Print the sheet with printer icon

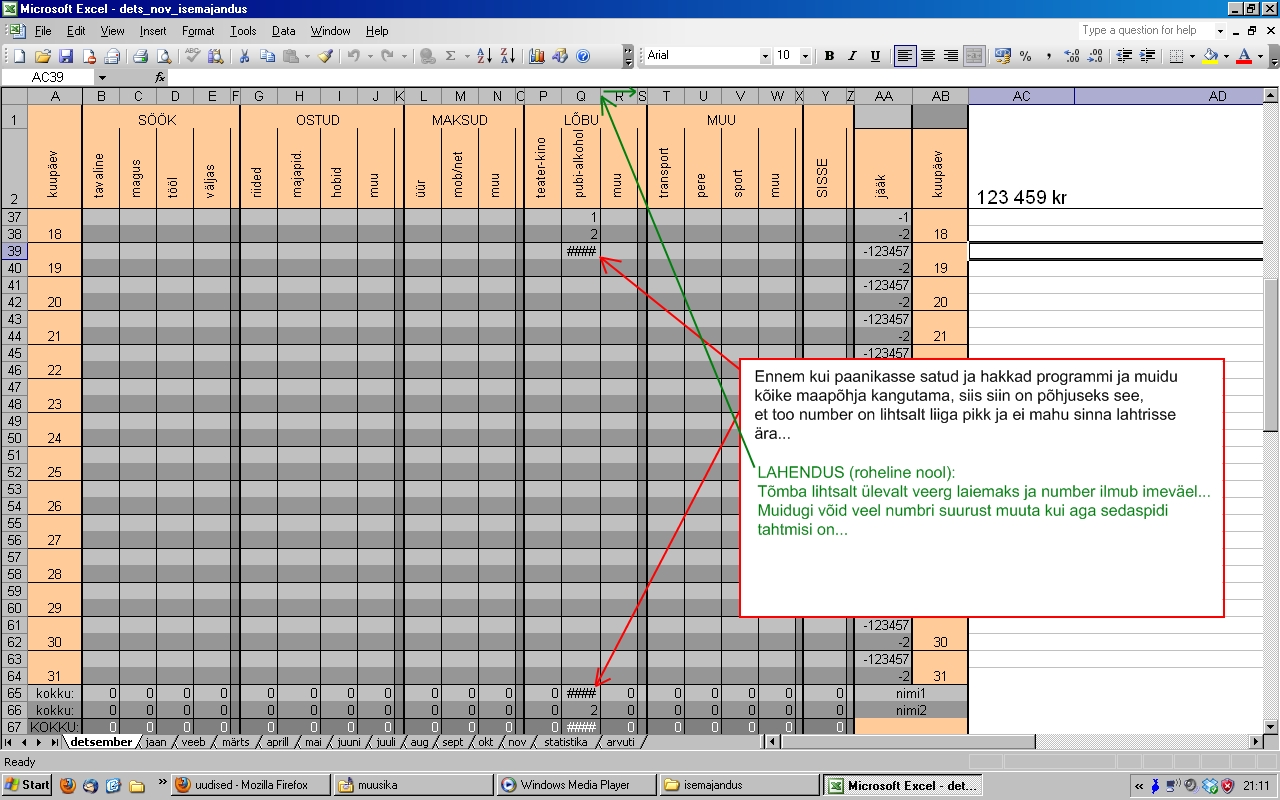[140, 56]
